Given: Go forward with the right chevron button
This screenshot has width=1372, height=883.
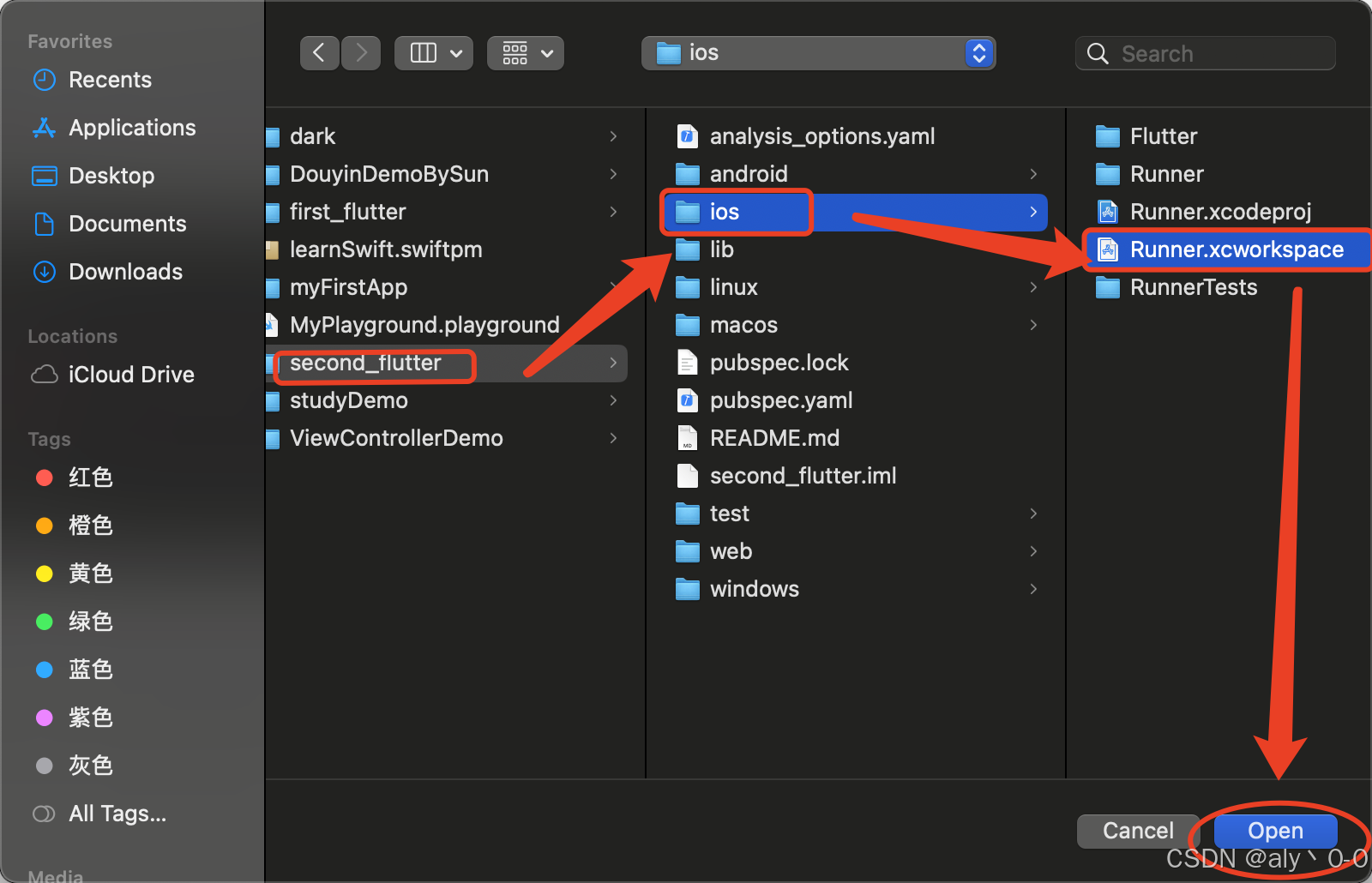Looking at the screenshot, I should click(361, 53).
